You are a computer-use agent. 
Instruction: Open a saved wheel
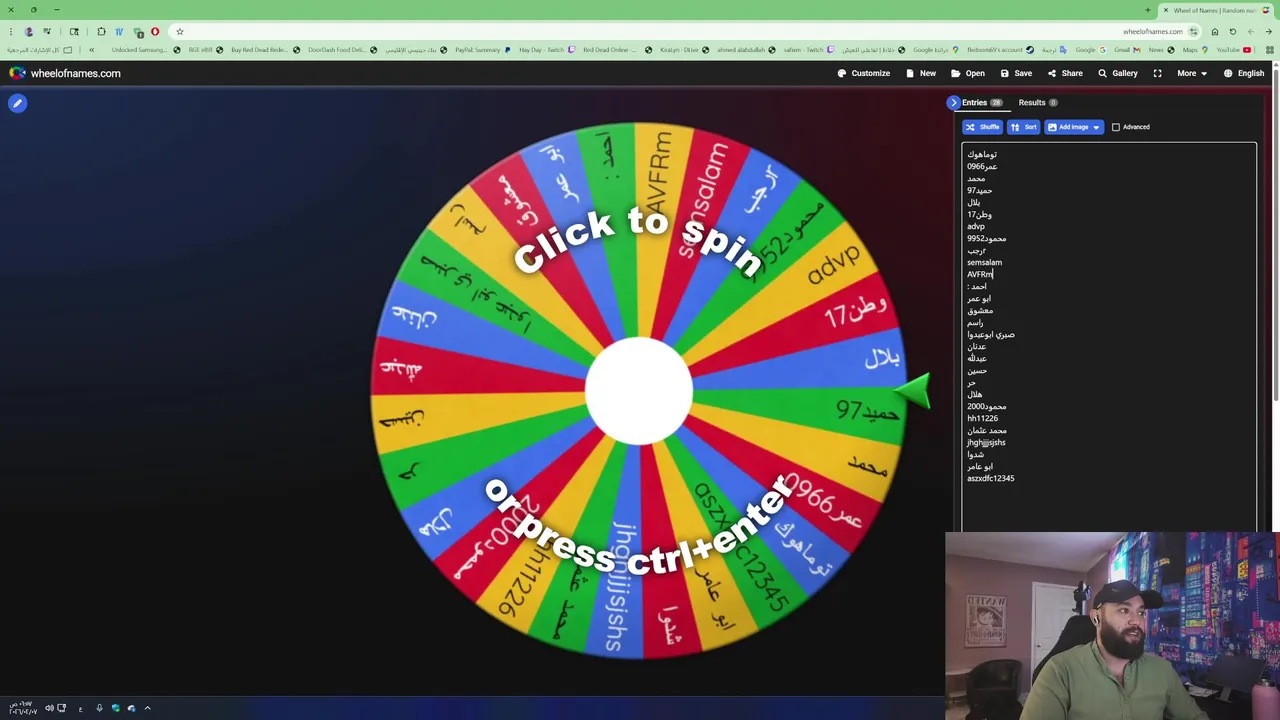968,73
